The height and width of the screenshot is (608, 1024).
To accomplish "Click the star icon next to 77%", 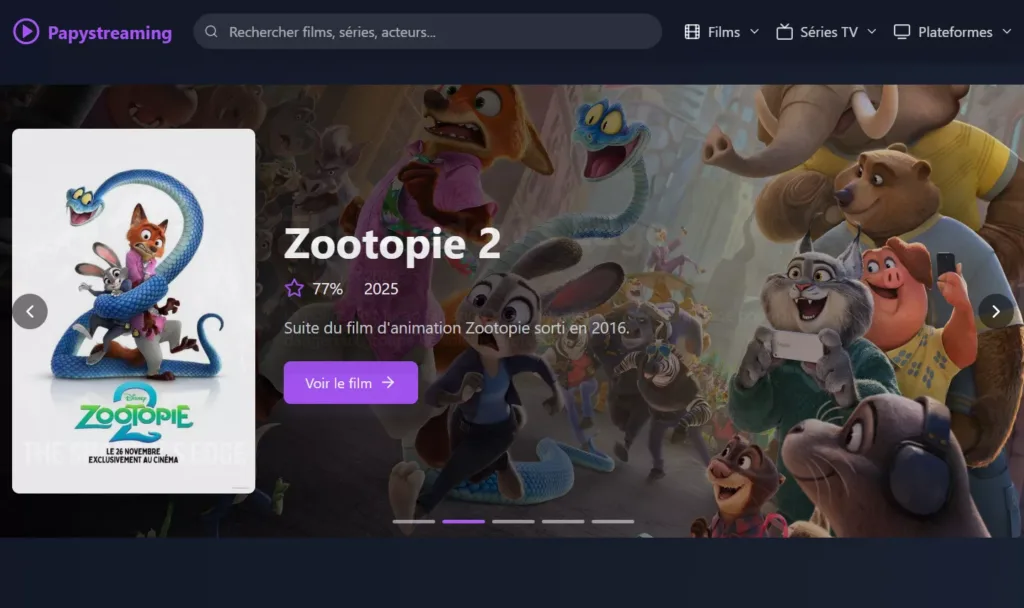I will tap(293, 288).
